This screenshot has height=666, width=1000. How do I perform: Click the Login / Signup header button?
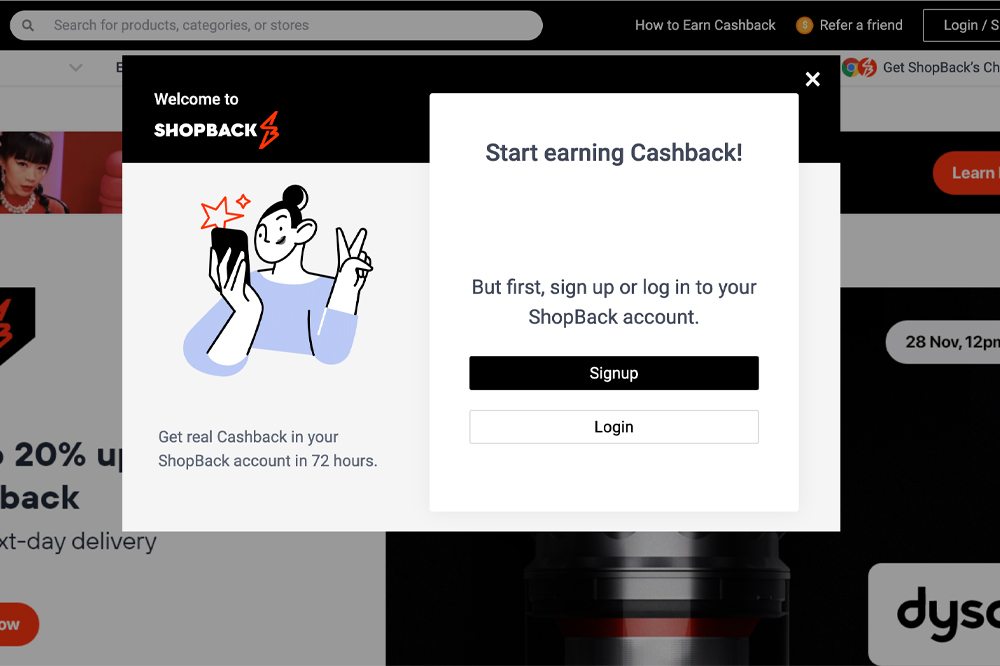click(962, 26)
